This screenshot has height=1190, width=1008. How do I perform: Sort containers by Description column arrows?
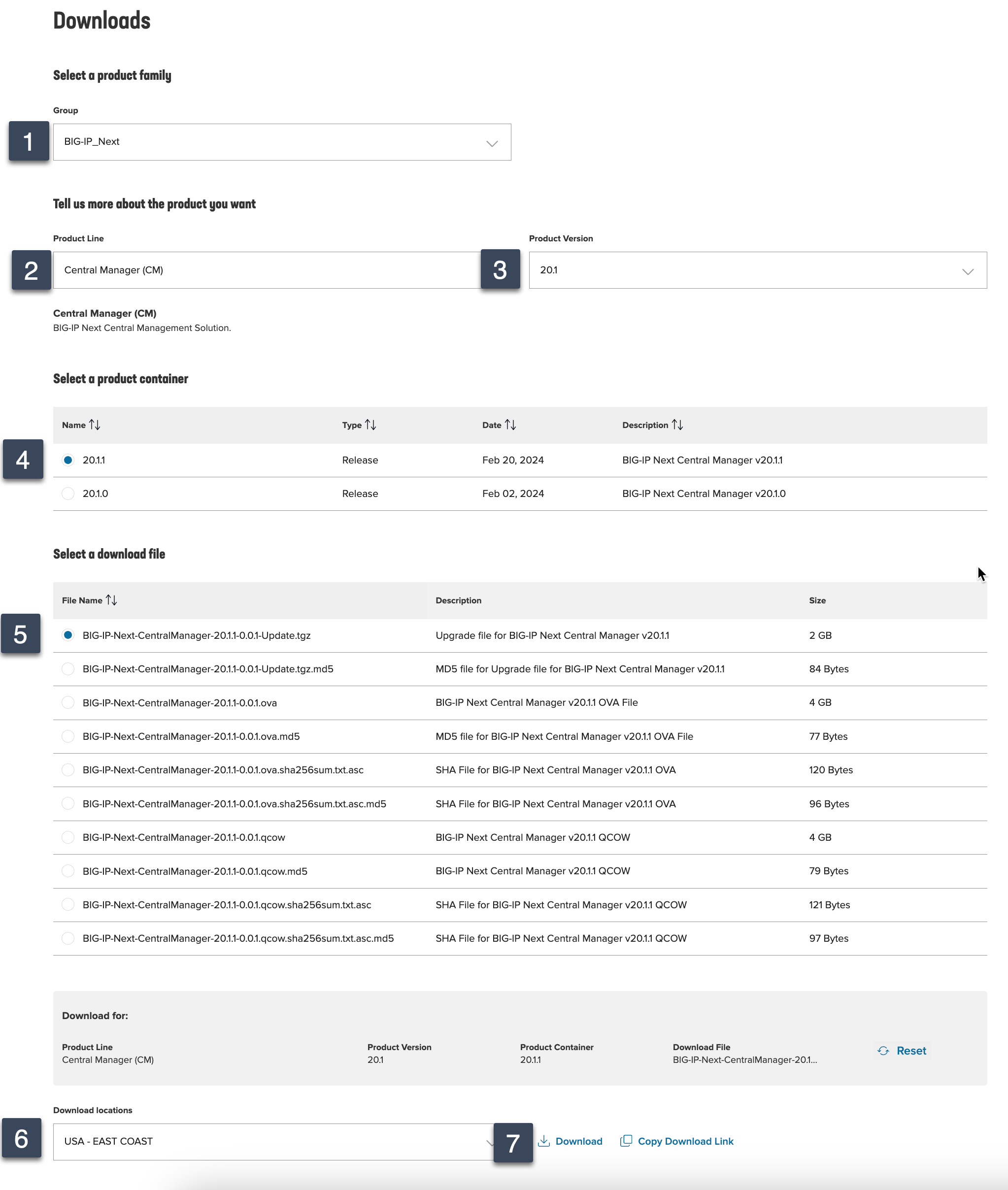pos(677,425)
